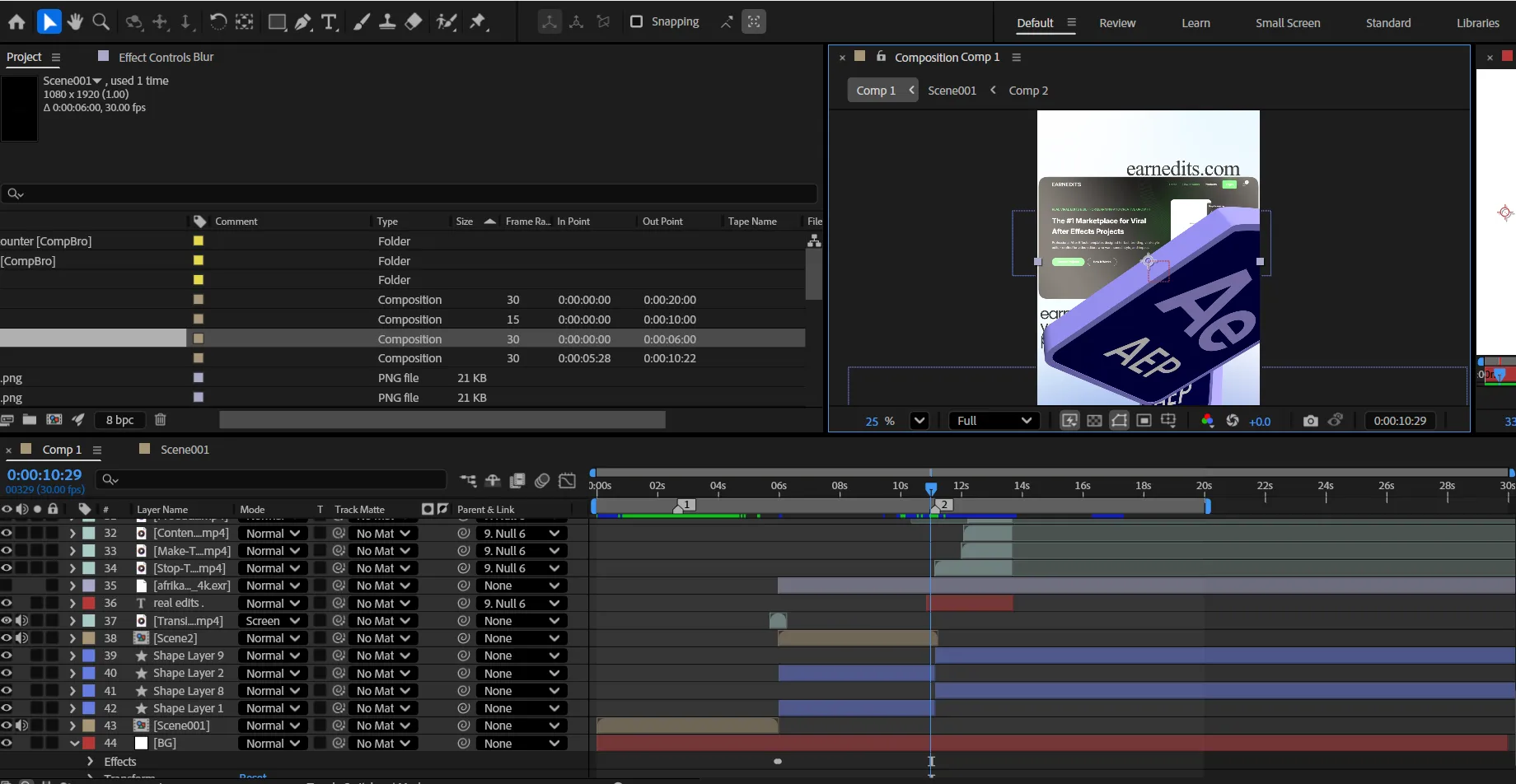Hide the Shape Layer 9 layer

(7, 656)
